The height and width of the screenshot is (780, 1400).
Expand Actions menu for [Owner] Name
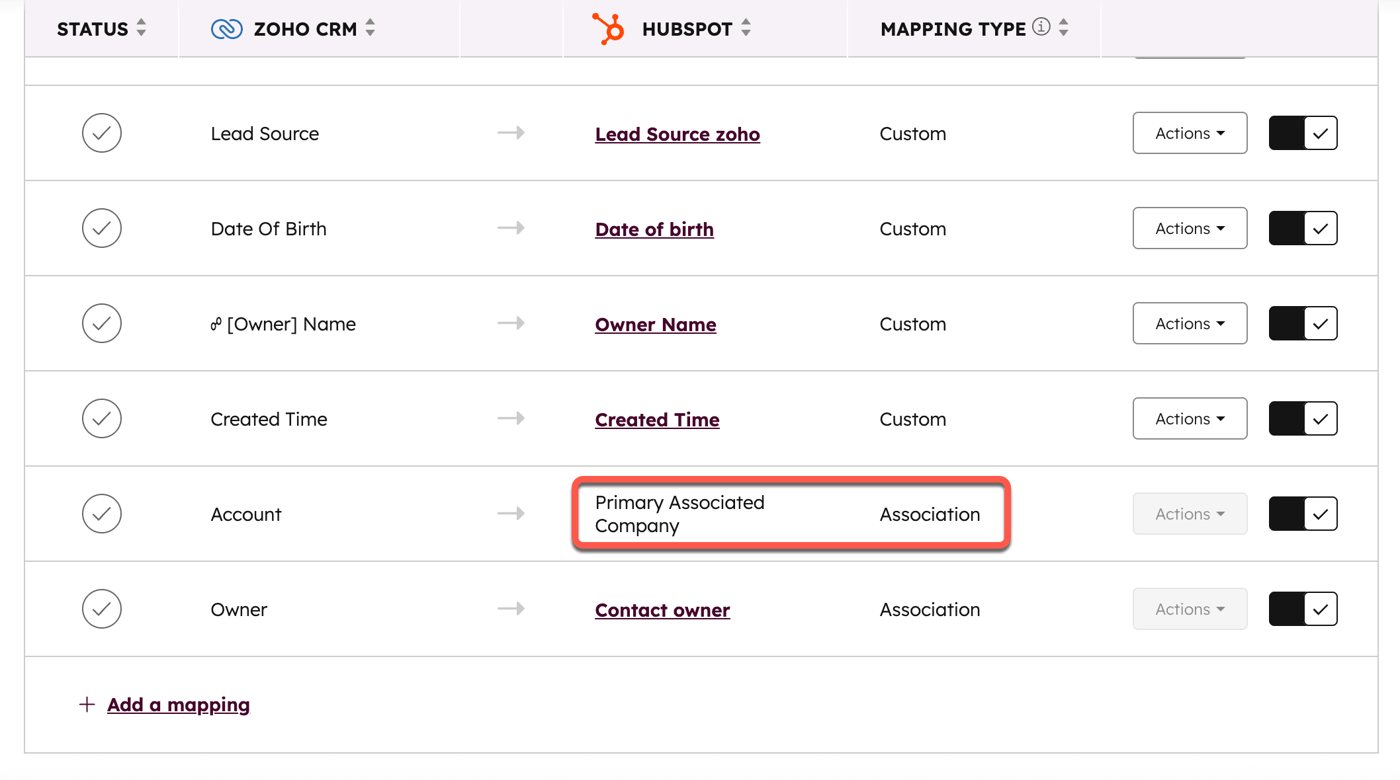pos(1190,323)
